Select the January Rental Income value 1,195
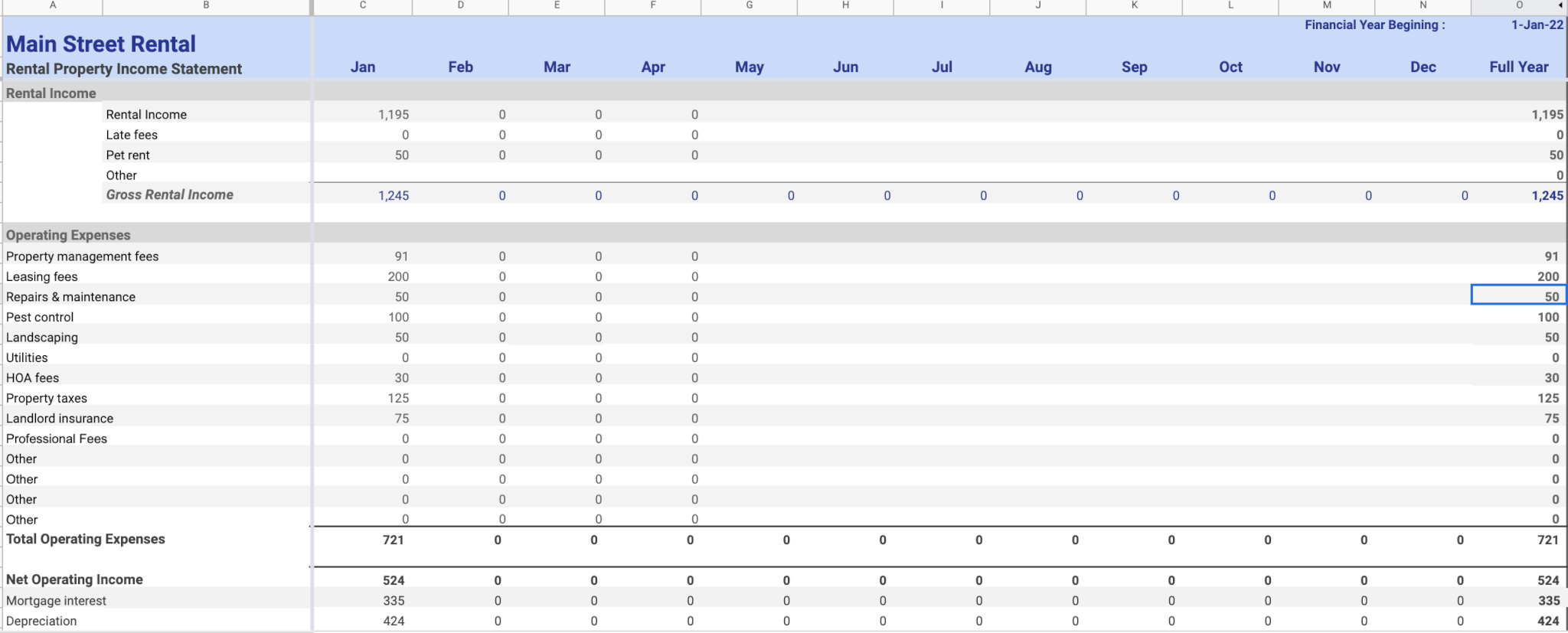 click(x=393, y=115)
